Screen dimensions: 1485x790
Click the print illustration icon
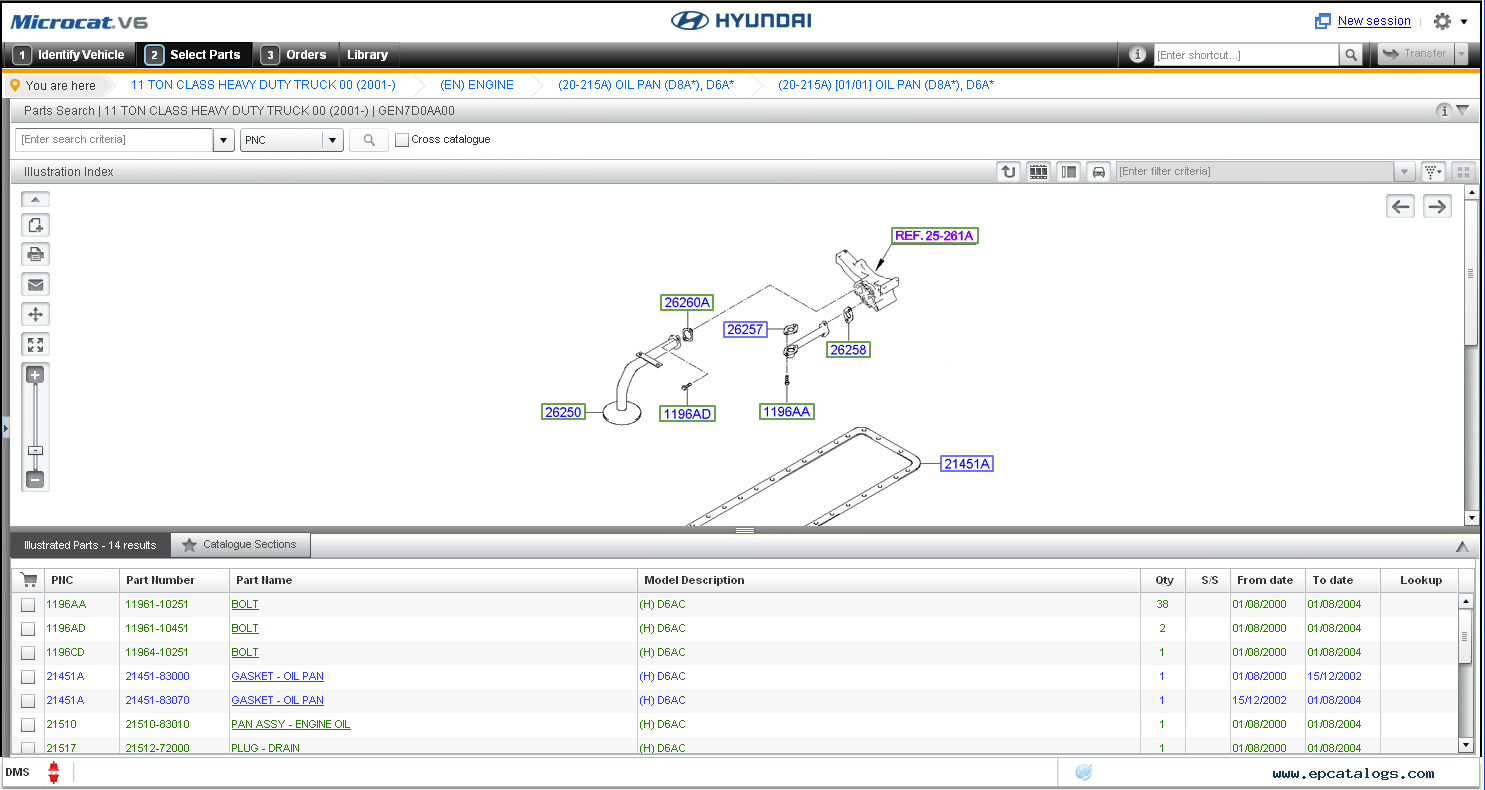(x=35, y=255)
